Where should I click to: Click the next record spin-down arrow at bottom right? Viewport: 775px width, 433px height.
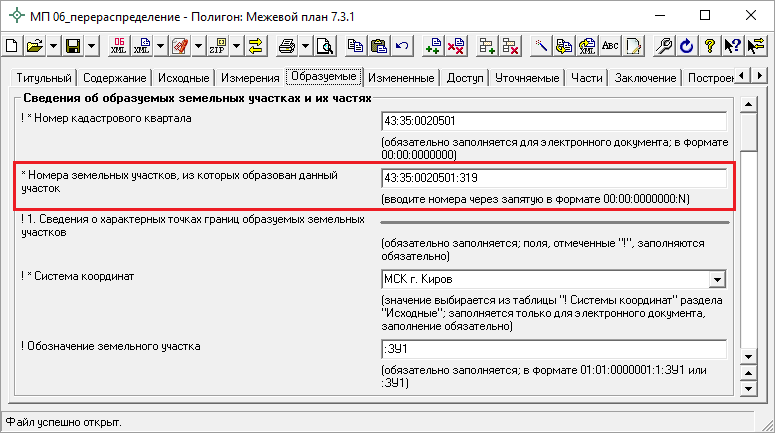click(749, 389)
